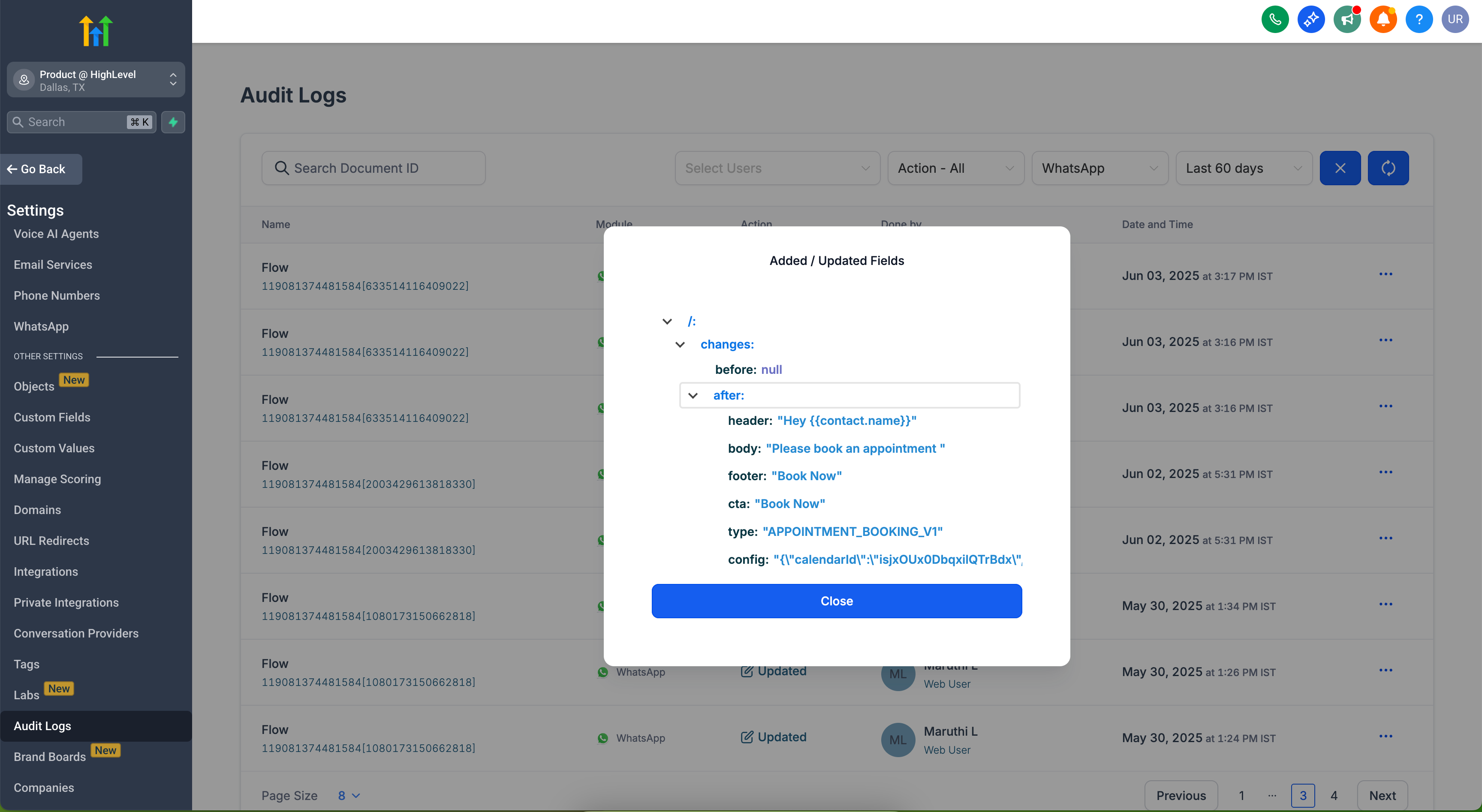Image resolution: width=1482 pixels, height=812 pixels.
Task: Open Objects settings
Action: [x=34, y=387]
